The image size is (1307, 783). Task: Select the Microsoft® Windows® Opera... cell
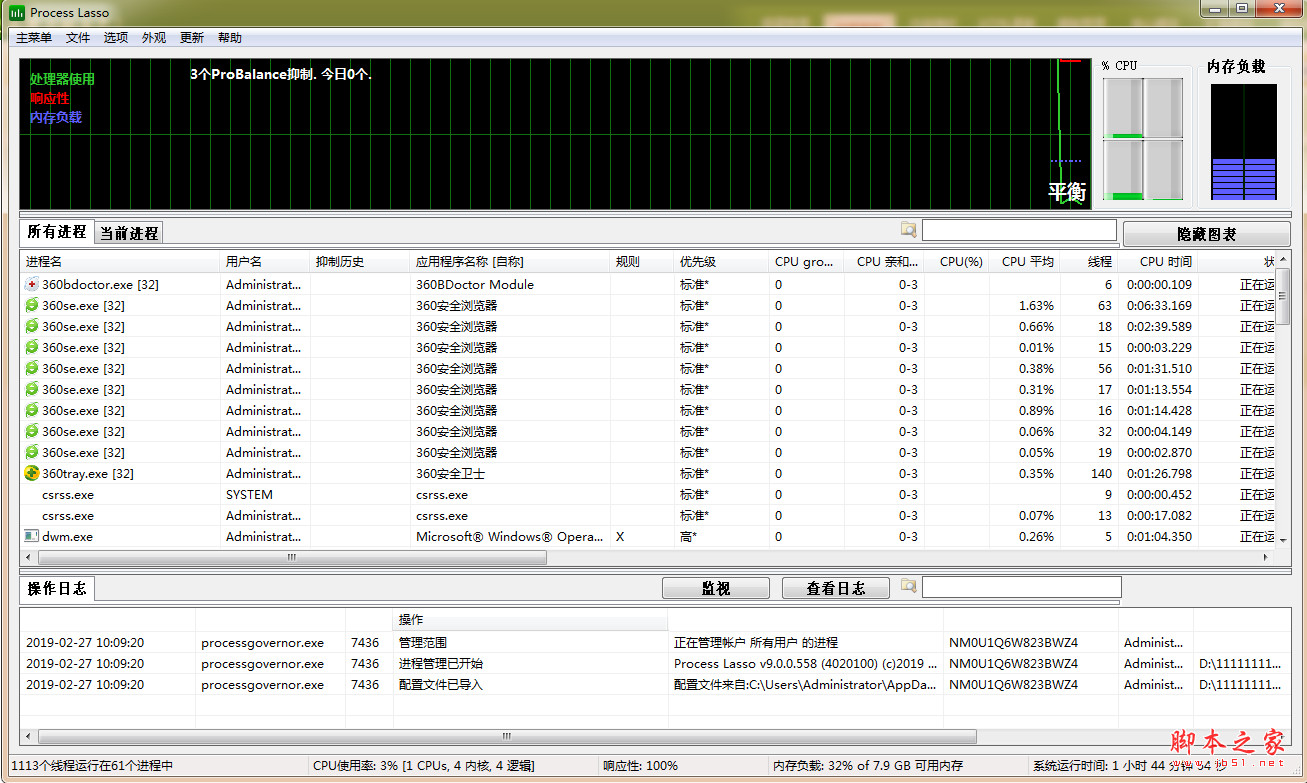(x=509, y=536)
